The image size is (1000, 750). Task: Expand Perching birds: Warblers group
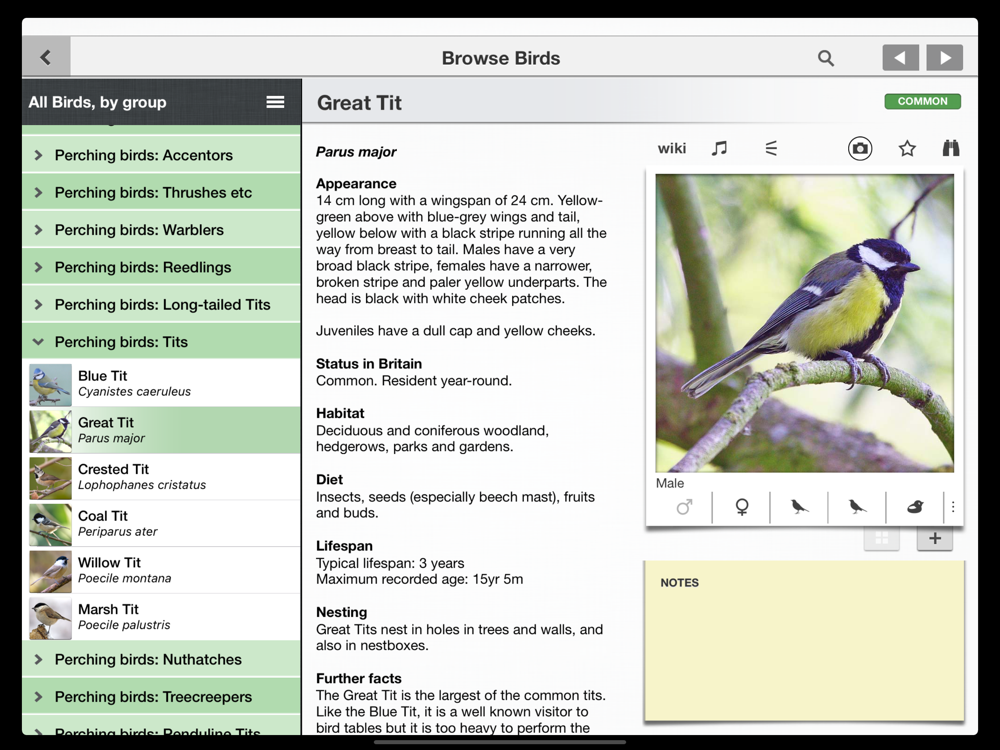click(x=161, y=230)
